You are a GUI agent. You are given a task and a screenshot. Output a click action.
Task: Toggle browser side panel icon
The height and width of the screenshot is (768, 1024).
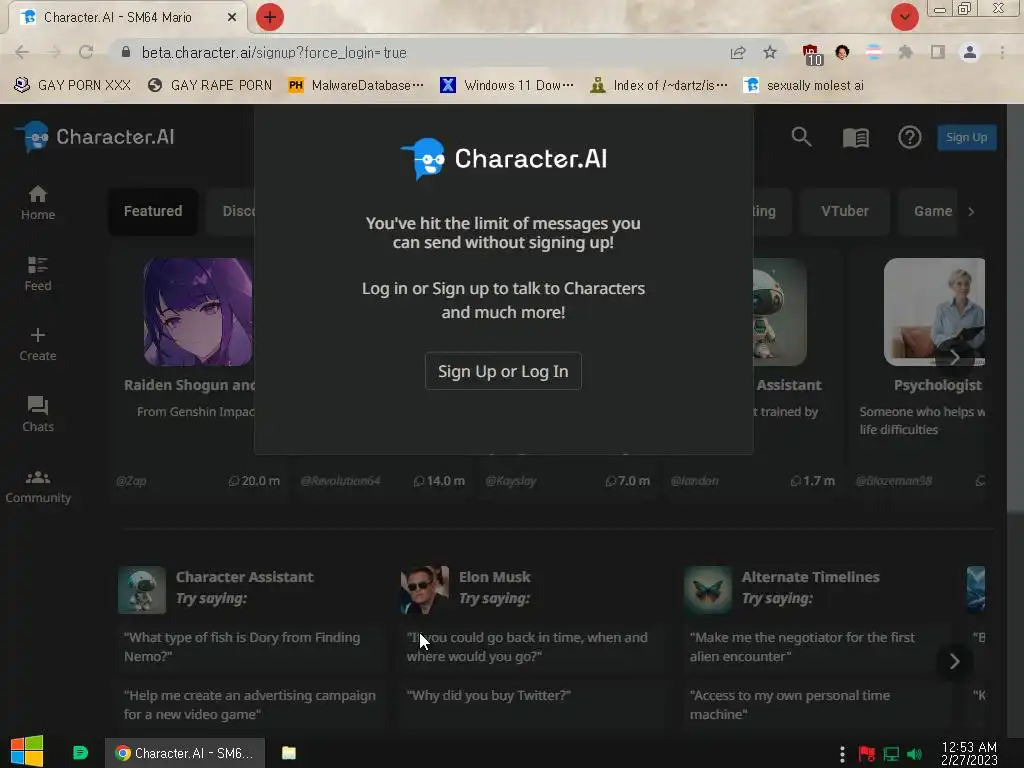938,52
